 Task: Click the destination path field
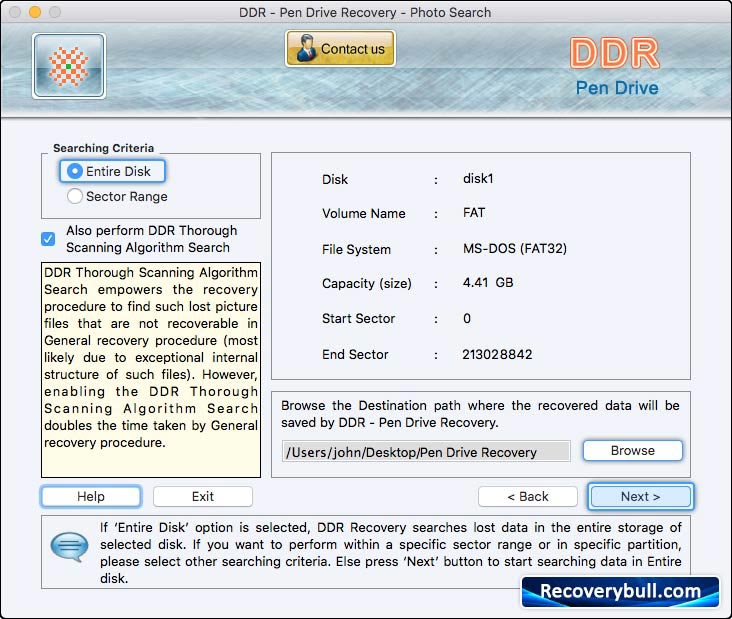426,451
